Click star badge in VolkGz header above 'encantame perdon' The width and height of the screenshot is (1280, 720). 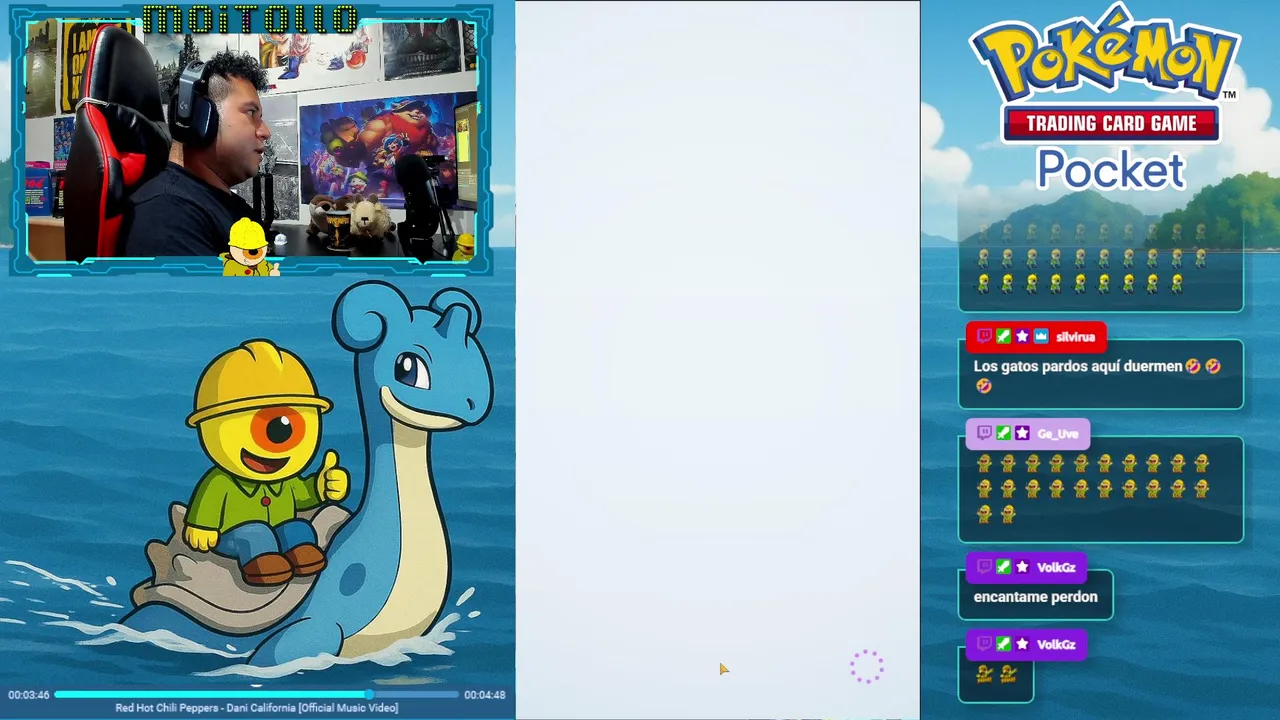(1022, 567)
